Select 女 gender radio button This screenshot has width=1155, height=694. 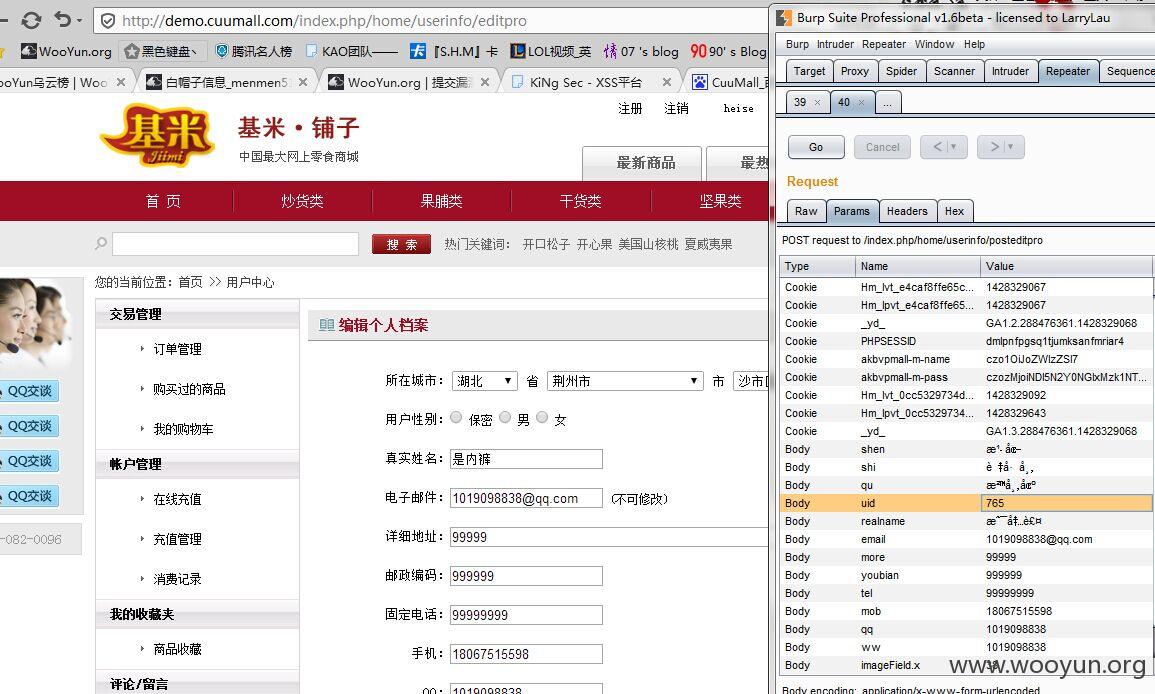[x=542, y=418]
